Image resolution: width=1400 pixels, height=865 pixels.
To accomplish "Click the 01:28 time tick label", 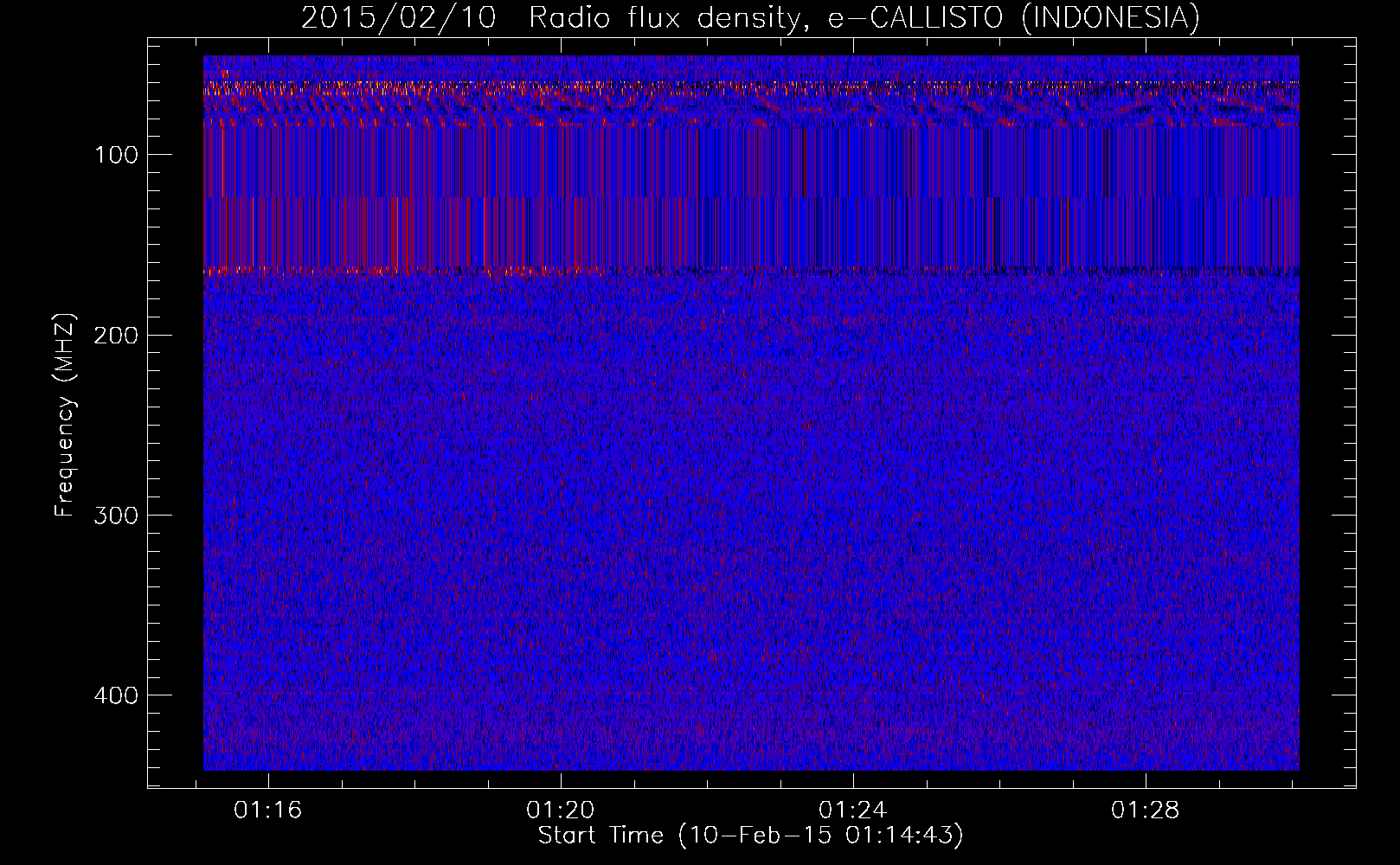I will (x=1146, y=811).
